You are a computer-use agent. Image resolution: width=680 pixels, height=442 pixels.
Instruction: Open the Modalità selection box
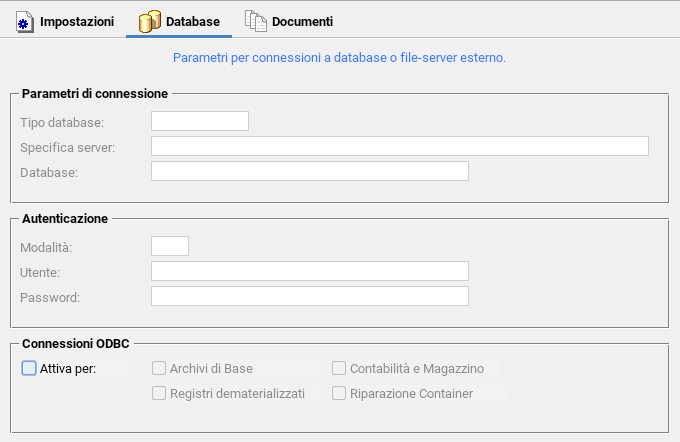(x=170, y=246)
